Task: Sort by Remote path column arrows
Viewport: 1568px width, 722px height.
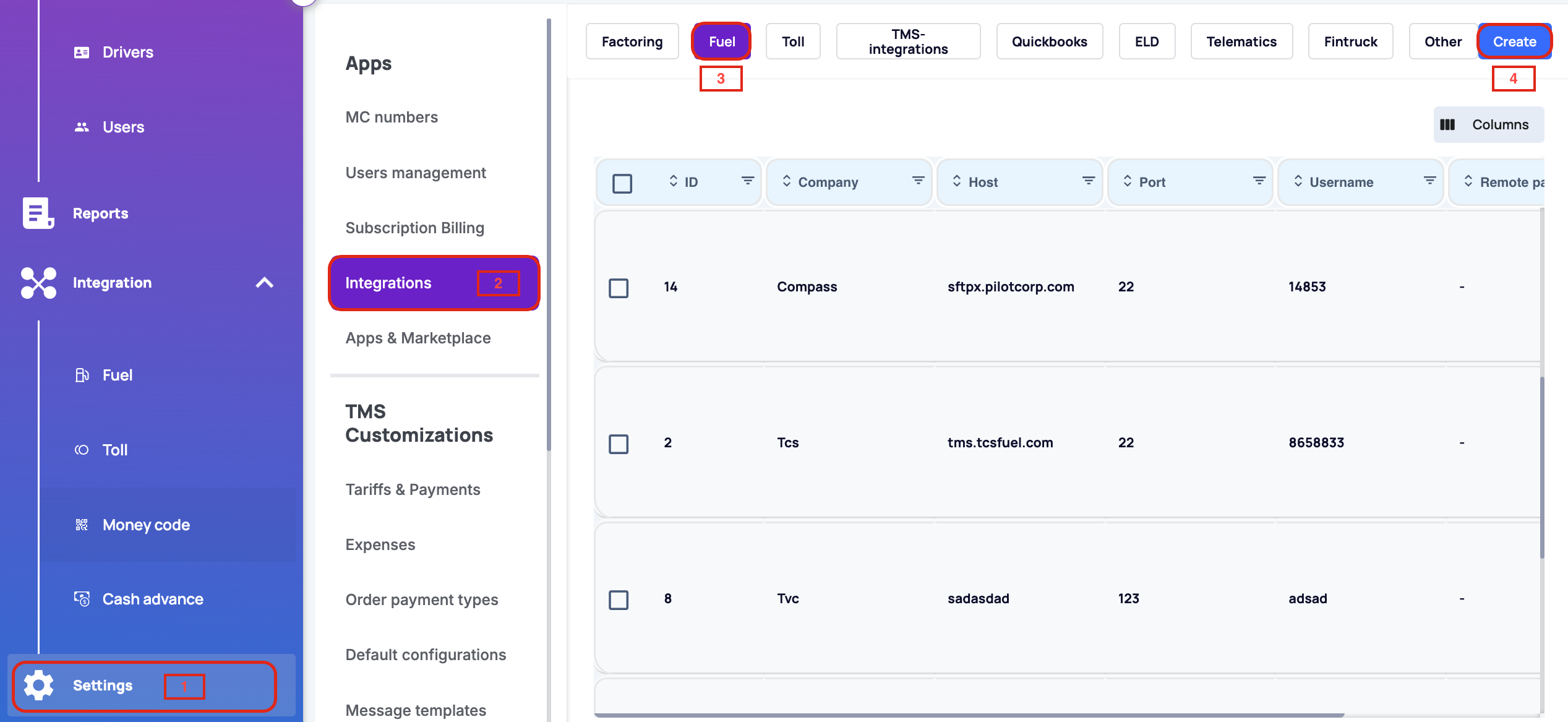Action: (x=1468, y=181)
